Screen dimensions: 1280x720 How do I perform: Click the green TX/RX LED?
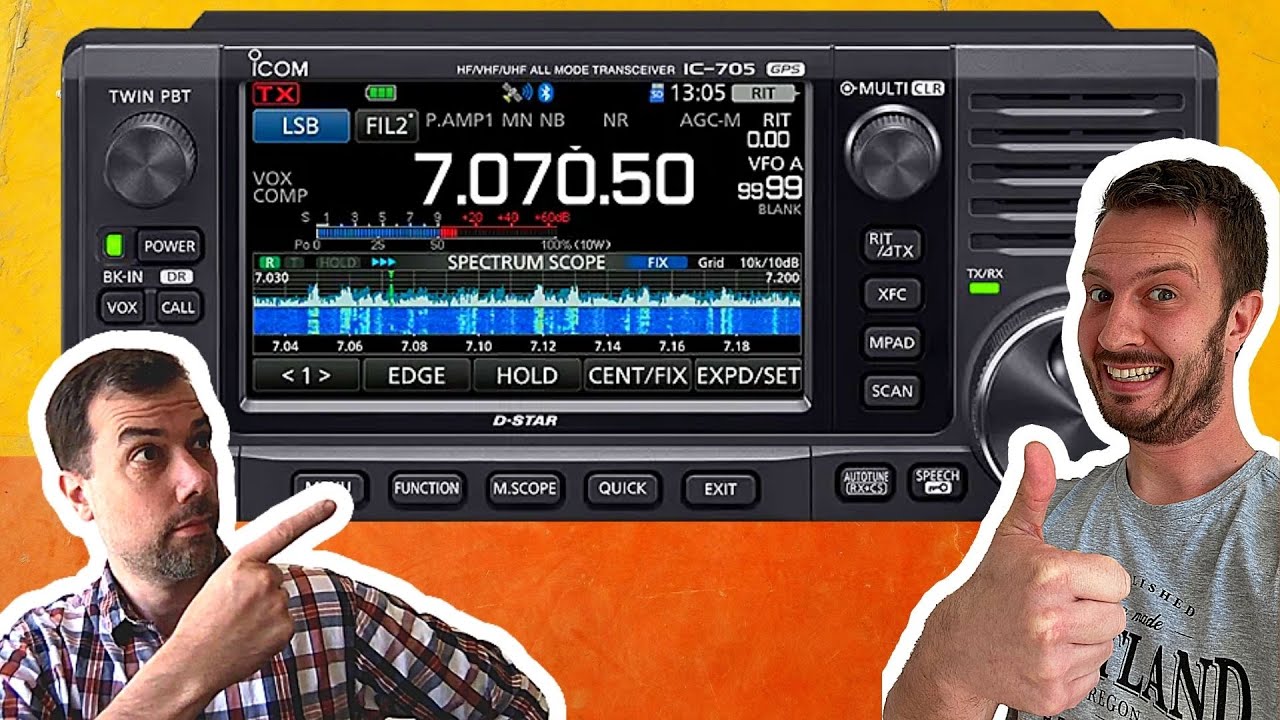coord(984,289)
